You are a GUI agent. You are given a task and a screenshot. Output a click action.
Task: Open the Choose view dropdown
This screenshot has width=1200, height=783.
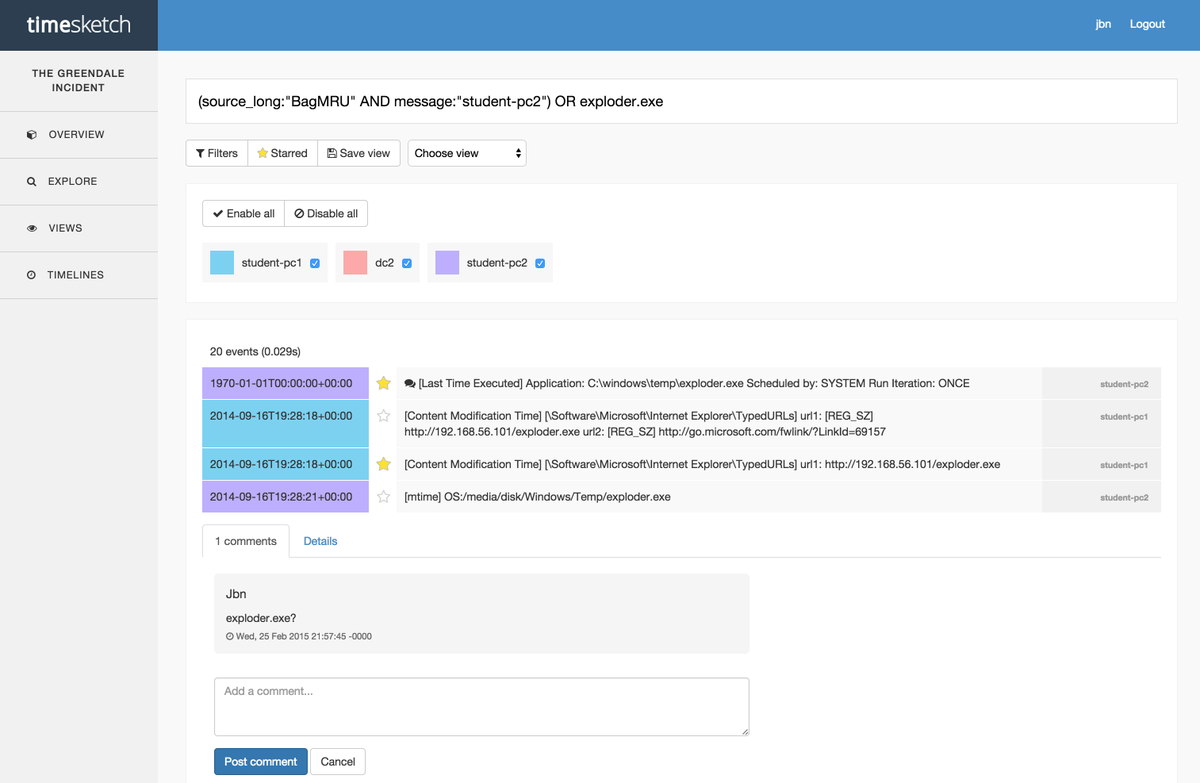pos(467,153)
